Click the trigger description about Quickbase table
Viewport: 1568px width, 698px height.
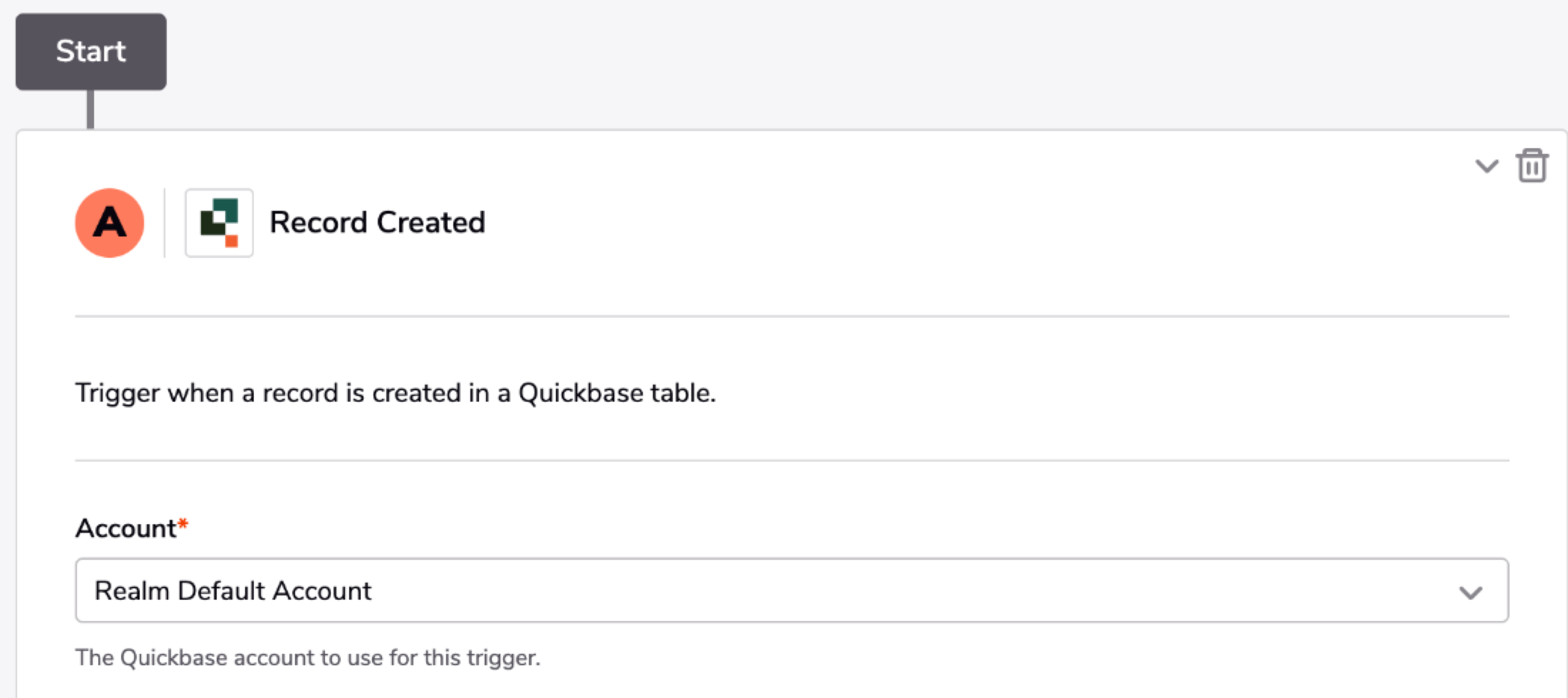395,393
